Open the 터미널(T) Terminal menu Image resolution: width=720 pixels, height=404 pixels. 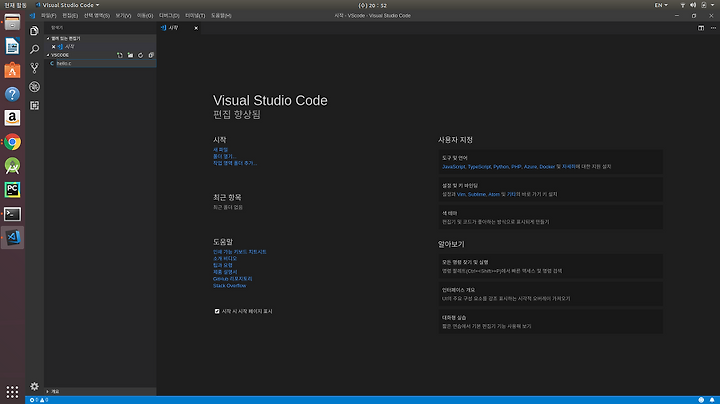(x=195, y=16)
